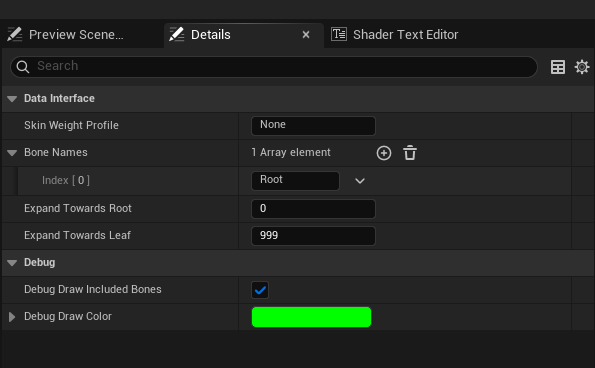The height and width of the screenshot is (368, 595).
Task: Click the add array element plus icon
Action: point(384,153)
